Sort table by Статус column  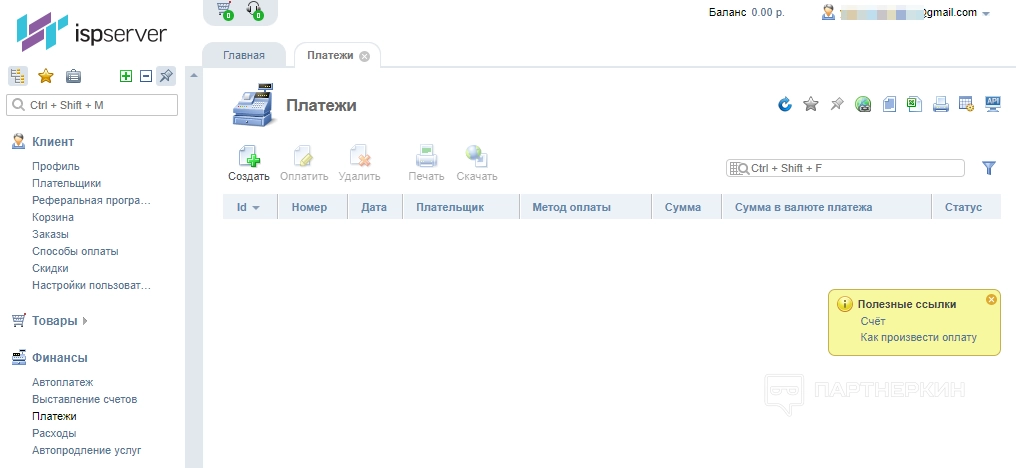pos(964,207)
